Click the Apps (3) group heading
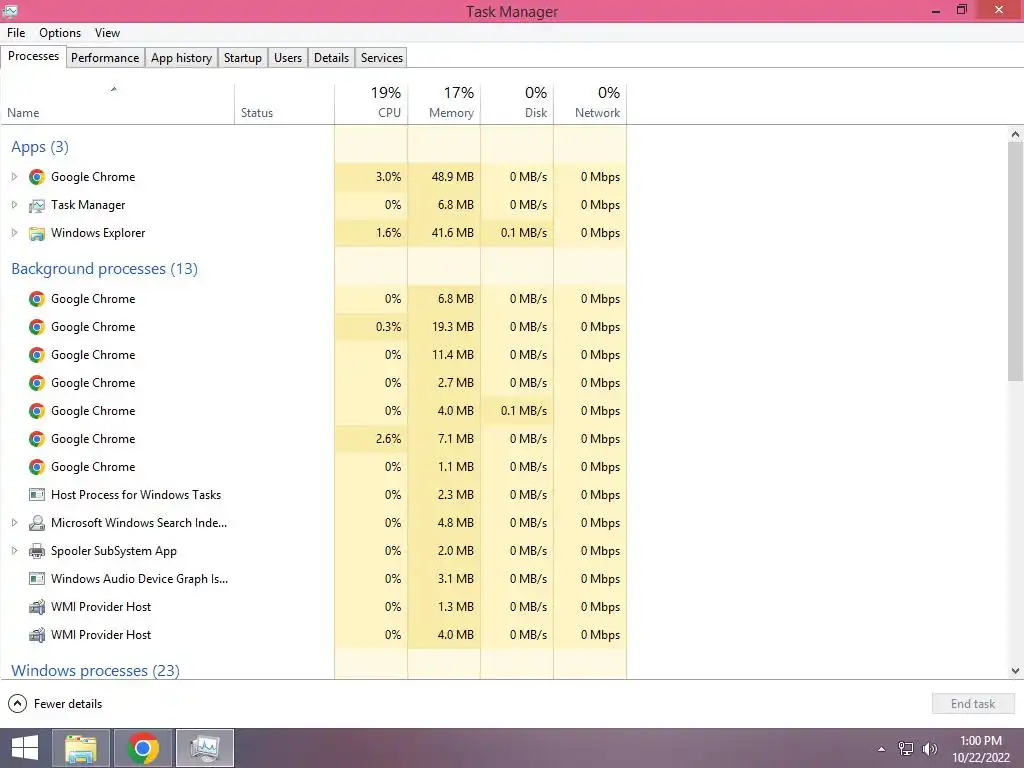1024x768 pixels. [40, 147]
